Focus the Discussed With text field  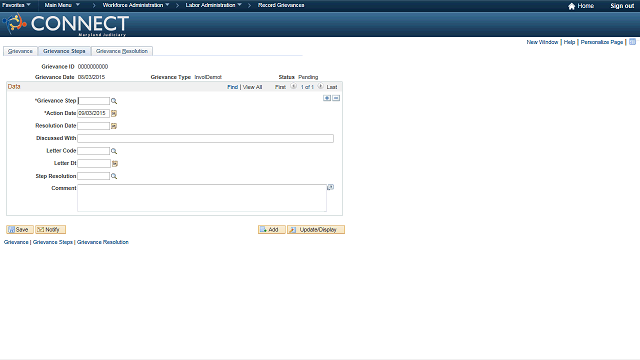(205, 138)
